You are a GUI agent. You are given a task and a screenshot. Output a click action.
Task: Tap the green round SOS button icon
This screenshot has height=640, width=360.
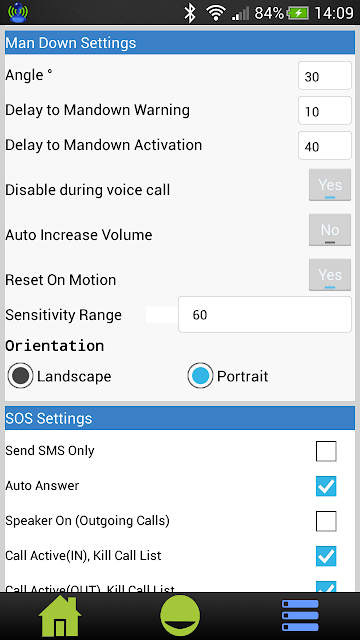(180, 616)
